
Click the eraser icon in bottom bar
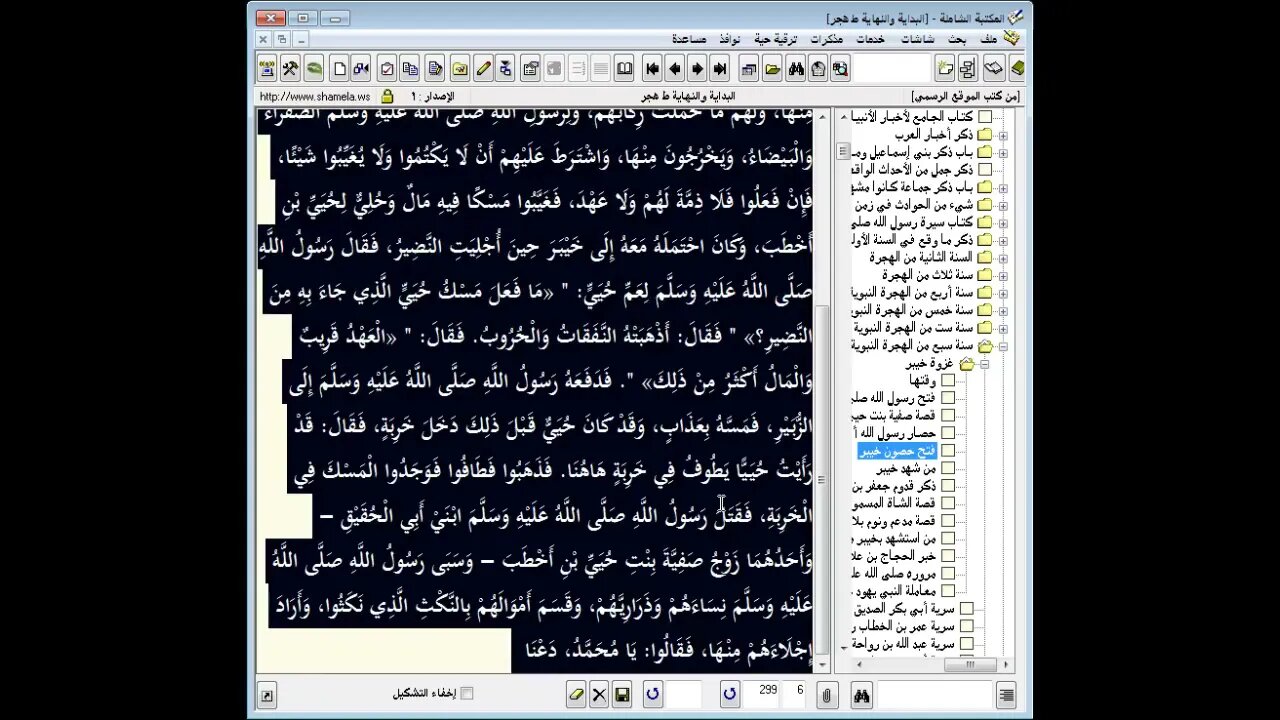point(576,694)
